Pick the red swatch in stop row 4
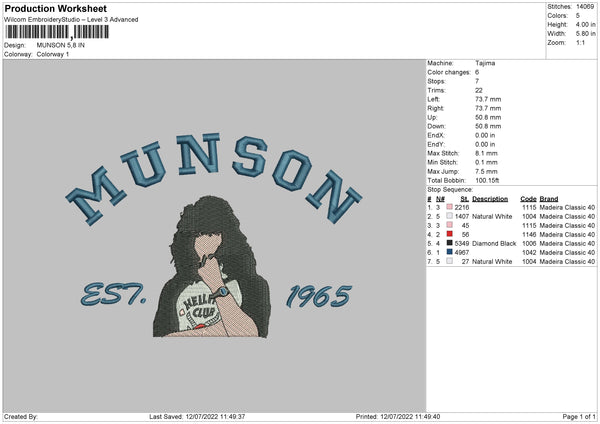Viewport: 600px width, 424px height. pos(449,234)
